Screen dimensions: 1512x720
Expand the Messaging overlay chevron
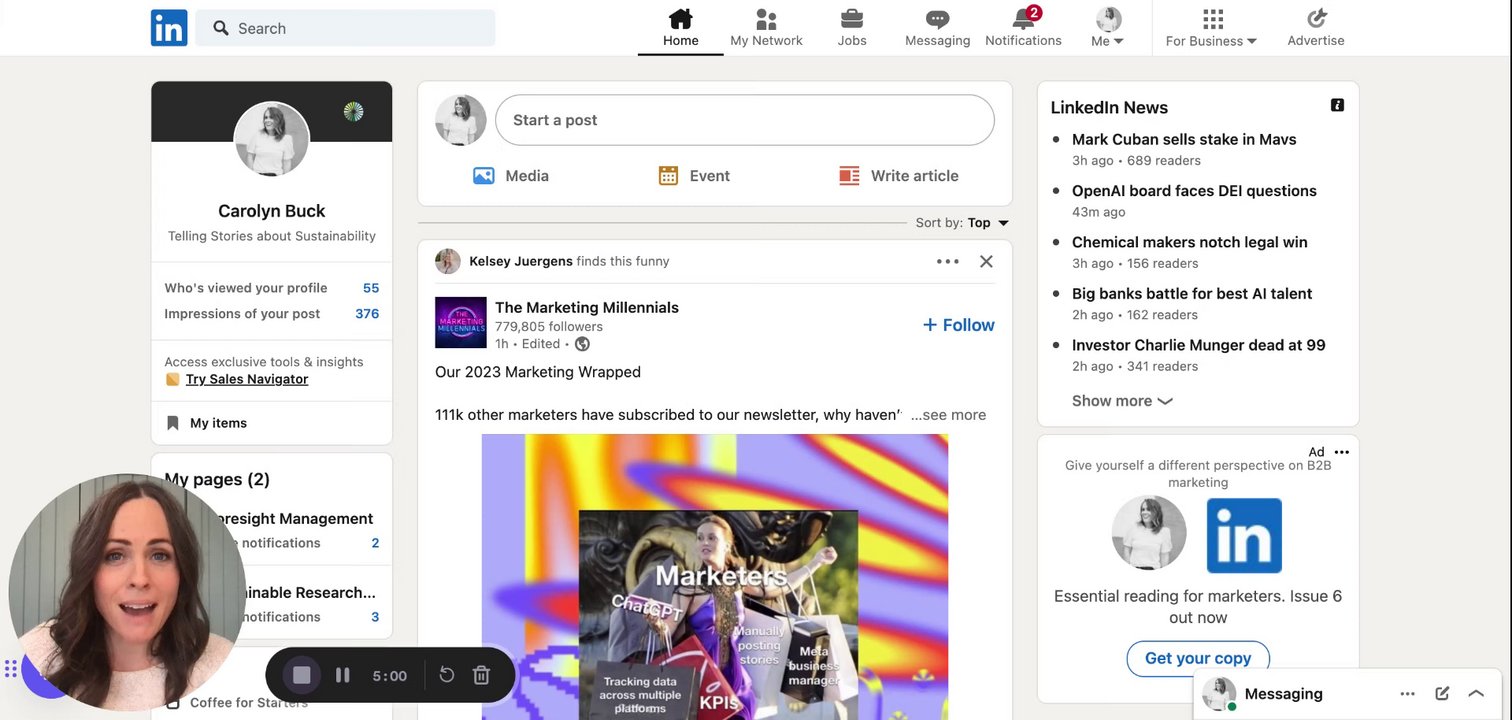pos(1476,694)
